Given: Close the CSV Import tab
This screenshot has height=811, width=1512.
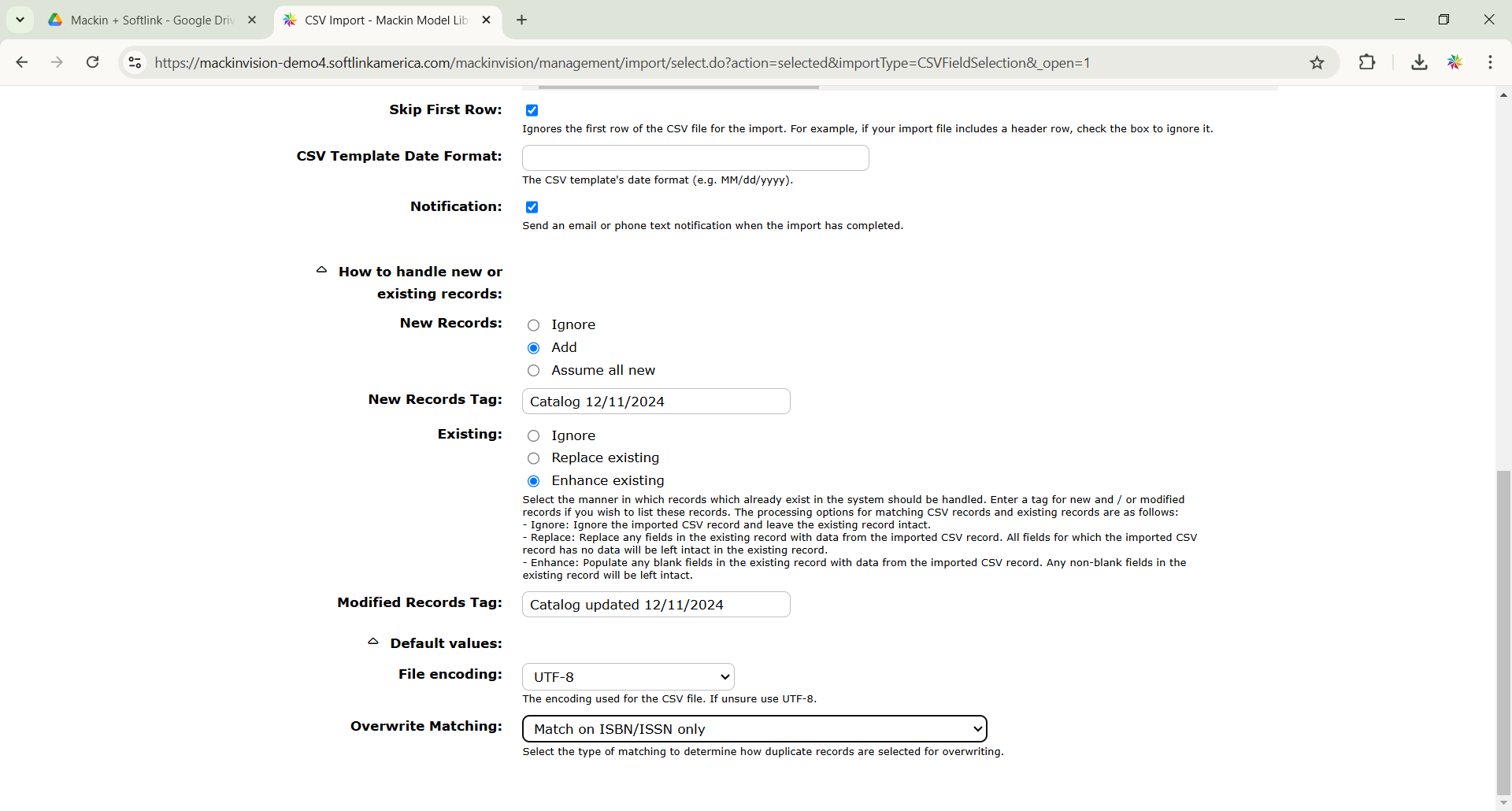Looking at the screenshot, I should [x=486, y=20].
